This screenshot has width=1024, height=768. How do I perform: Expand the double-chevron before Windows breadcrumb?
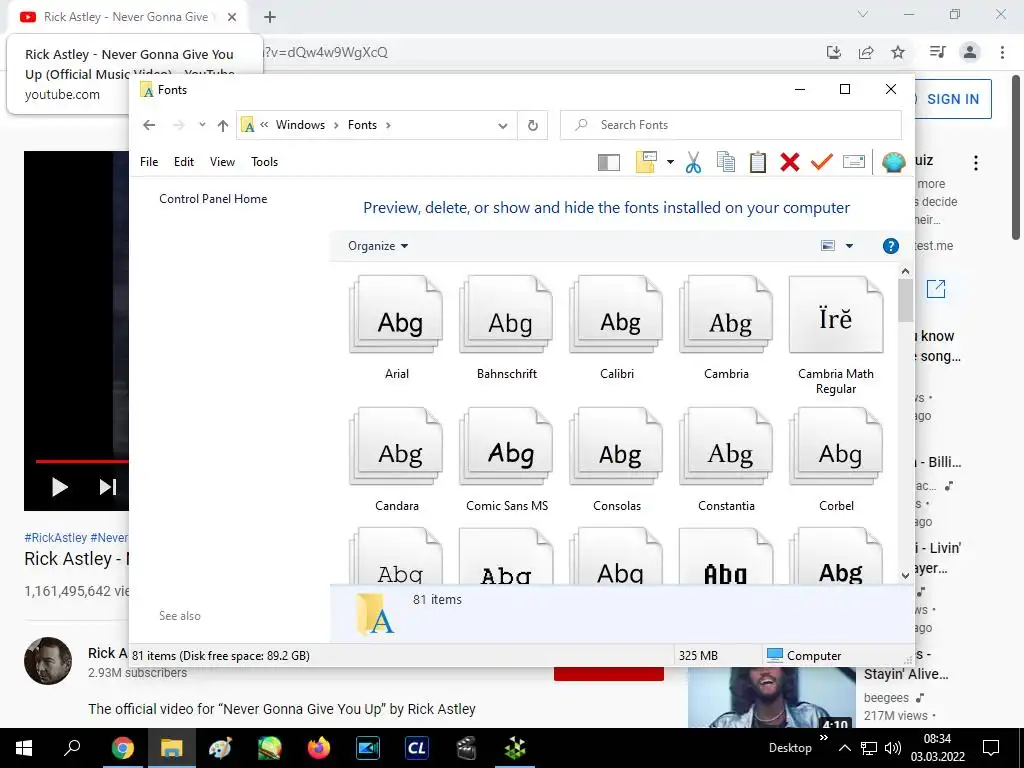(264, 125)
